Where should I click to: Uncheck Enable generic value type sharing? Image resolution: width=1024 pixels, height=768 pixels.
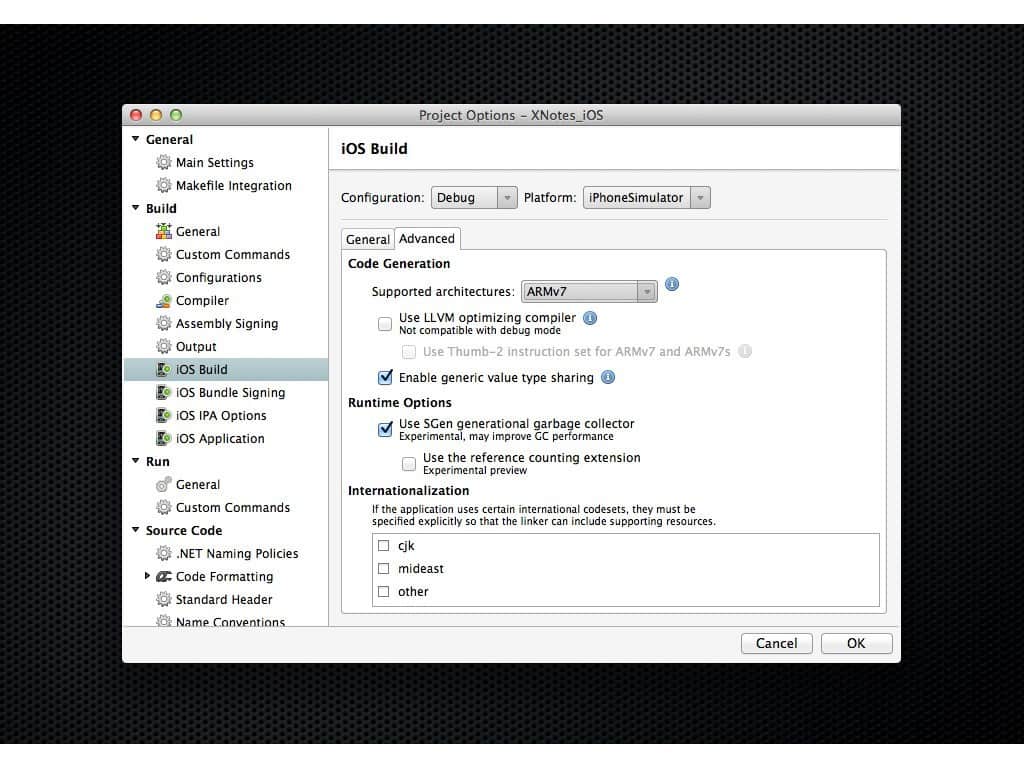pos(385,377)
